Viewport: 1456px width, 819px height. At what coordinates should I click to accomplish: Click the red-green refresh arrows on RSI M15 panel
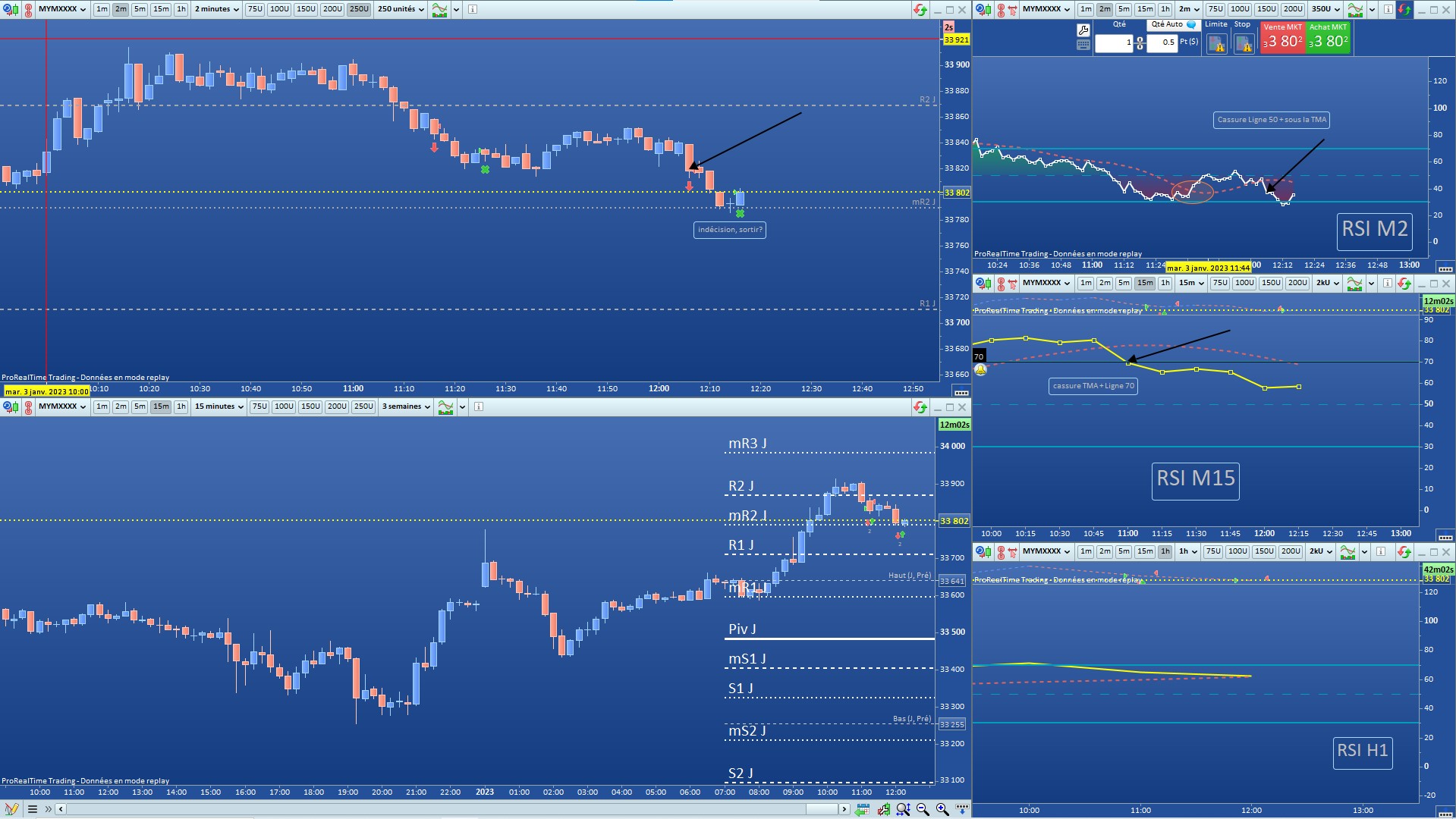click(x=1404, y=283)
